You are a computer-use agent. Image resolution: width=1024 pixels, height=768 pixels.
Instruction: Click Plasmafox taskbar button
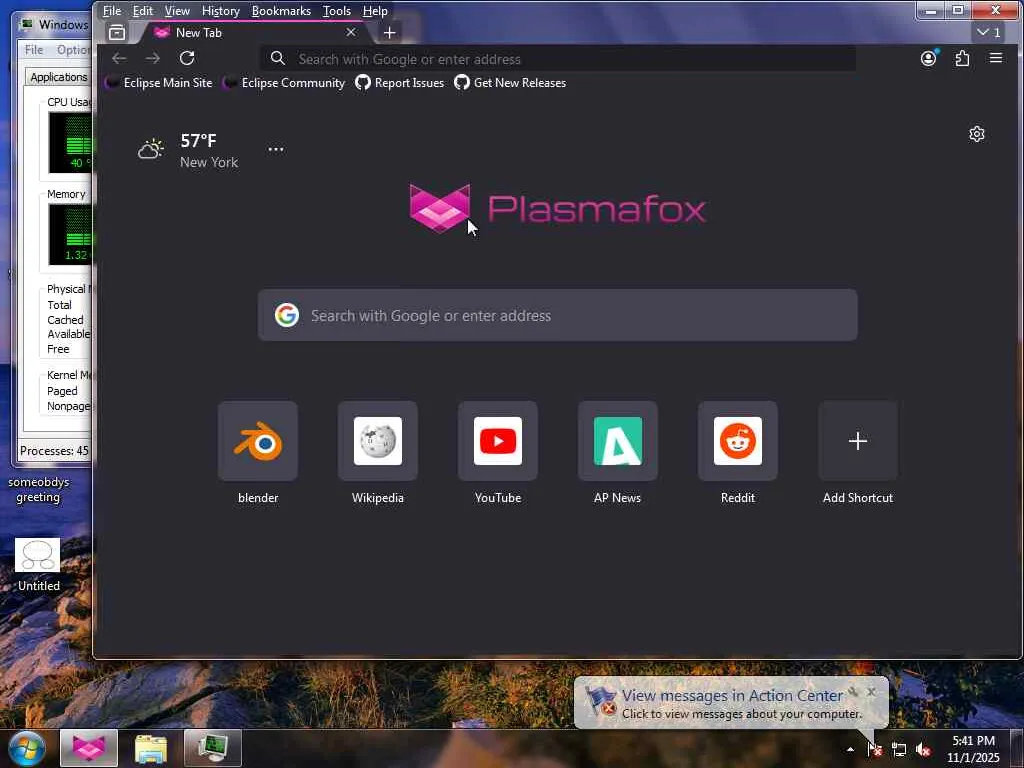click(89, 748)
